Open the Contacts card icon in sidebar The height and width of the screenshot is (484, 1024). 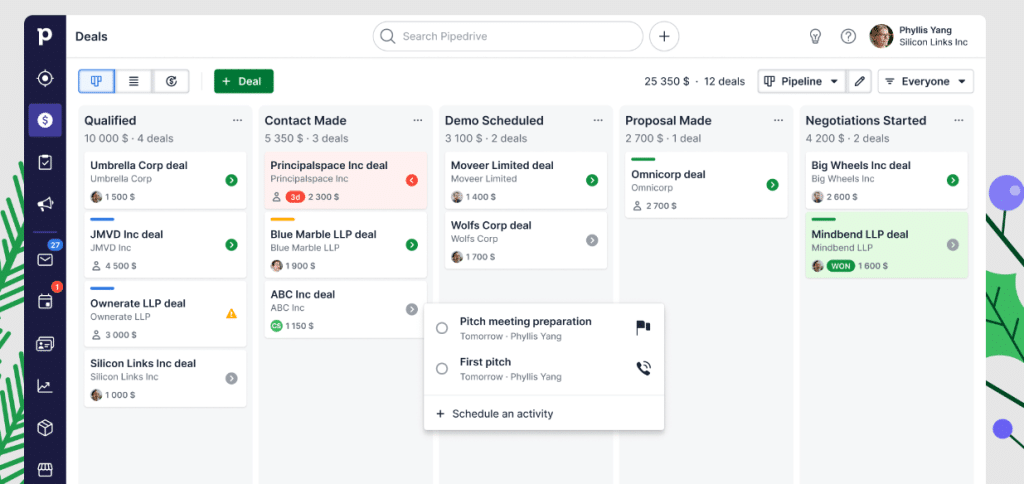point(44,344)
